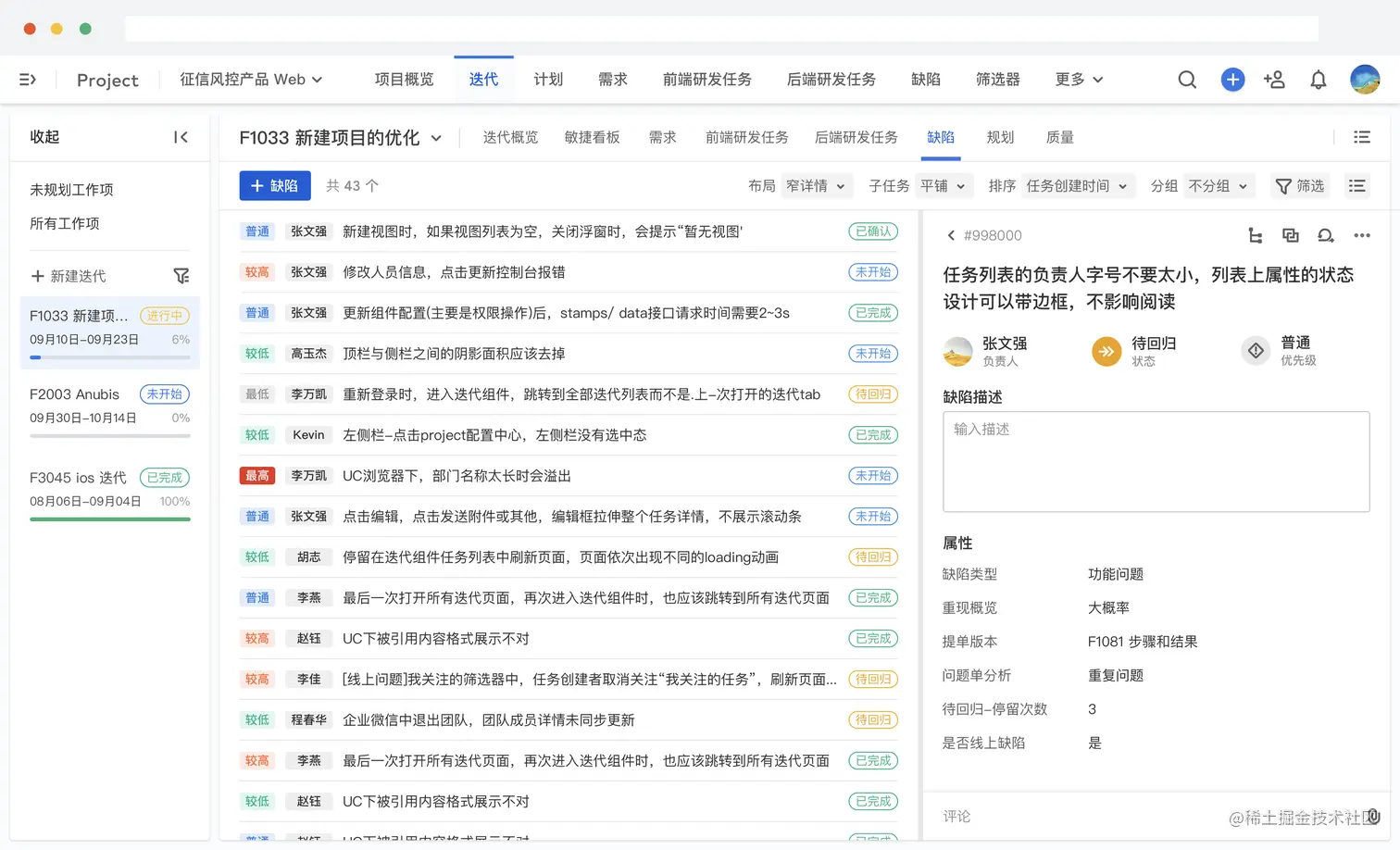Open defect 停留在迭代组件任务列表中刷新页面
The height and width of the screenshot is (850, 1400).
(x=560, y=557)
